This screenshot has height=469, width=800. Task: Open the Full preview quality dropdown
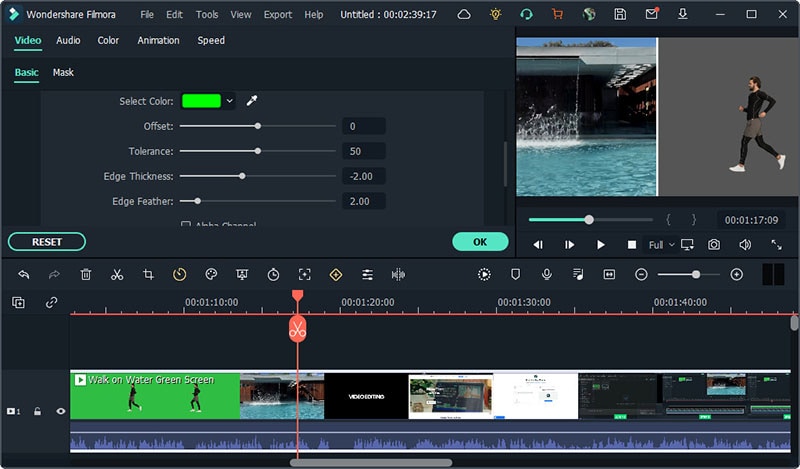[x=661, y=245]
